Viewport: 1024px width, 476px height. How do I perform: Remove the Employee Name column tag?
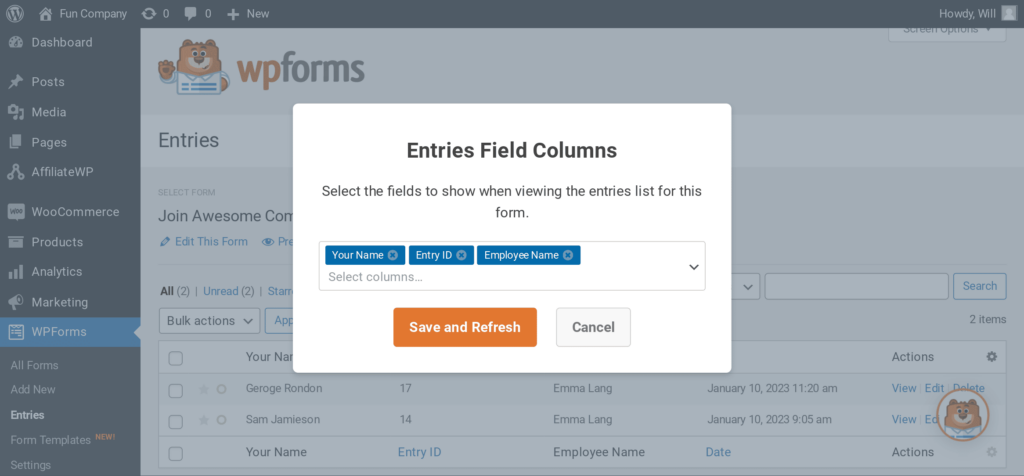point(568,255)
